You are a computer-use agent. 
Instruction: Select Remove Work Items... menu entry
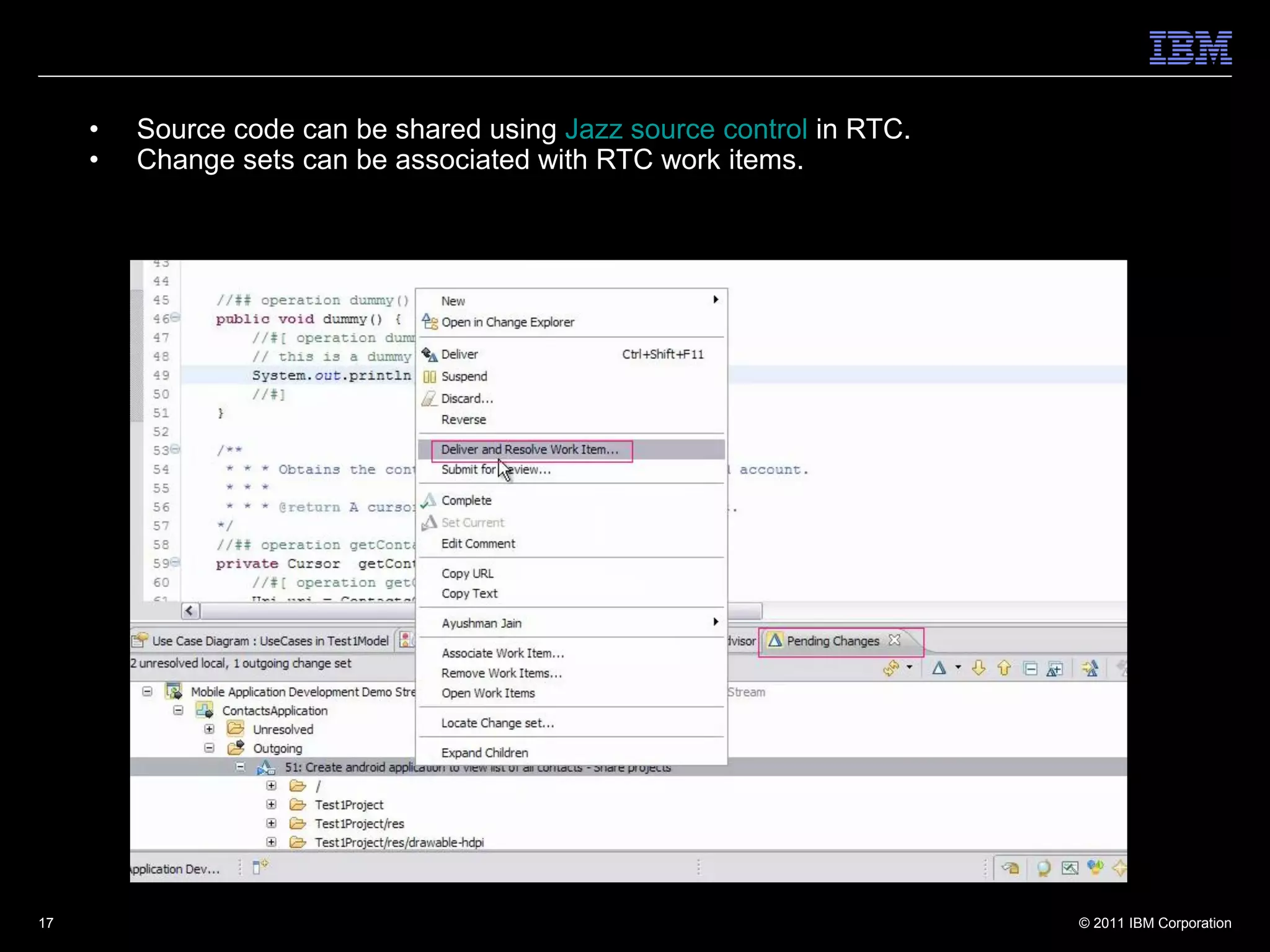coord(571,673)
